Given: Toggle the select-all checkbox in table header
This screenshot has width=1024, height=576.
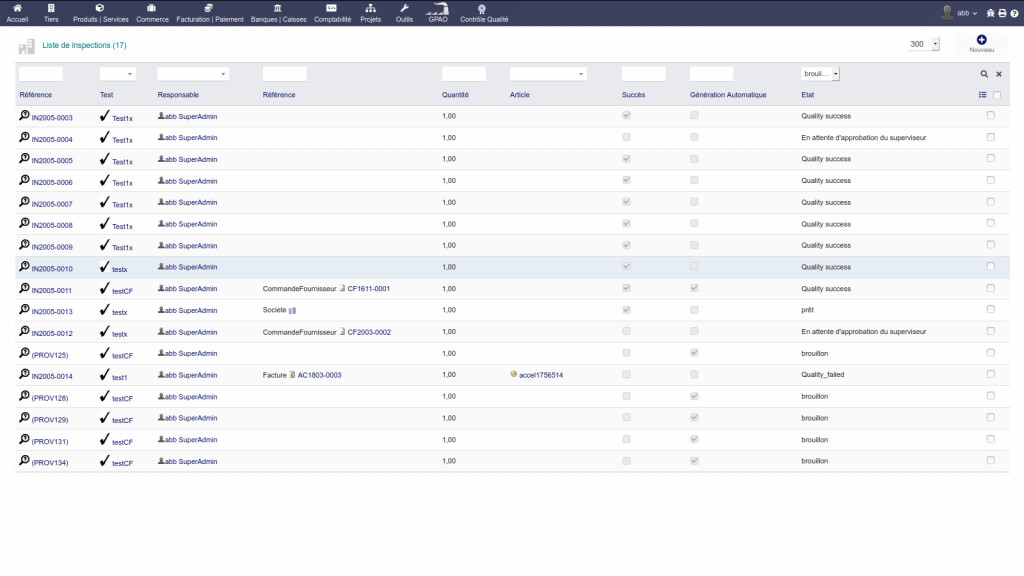Looking at the screenshot, I should 997,95.
